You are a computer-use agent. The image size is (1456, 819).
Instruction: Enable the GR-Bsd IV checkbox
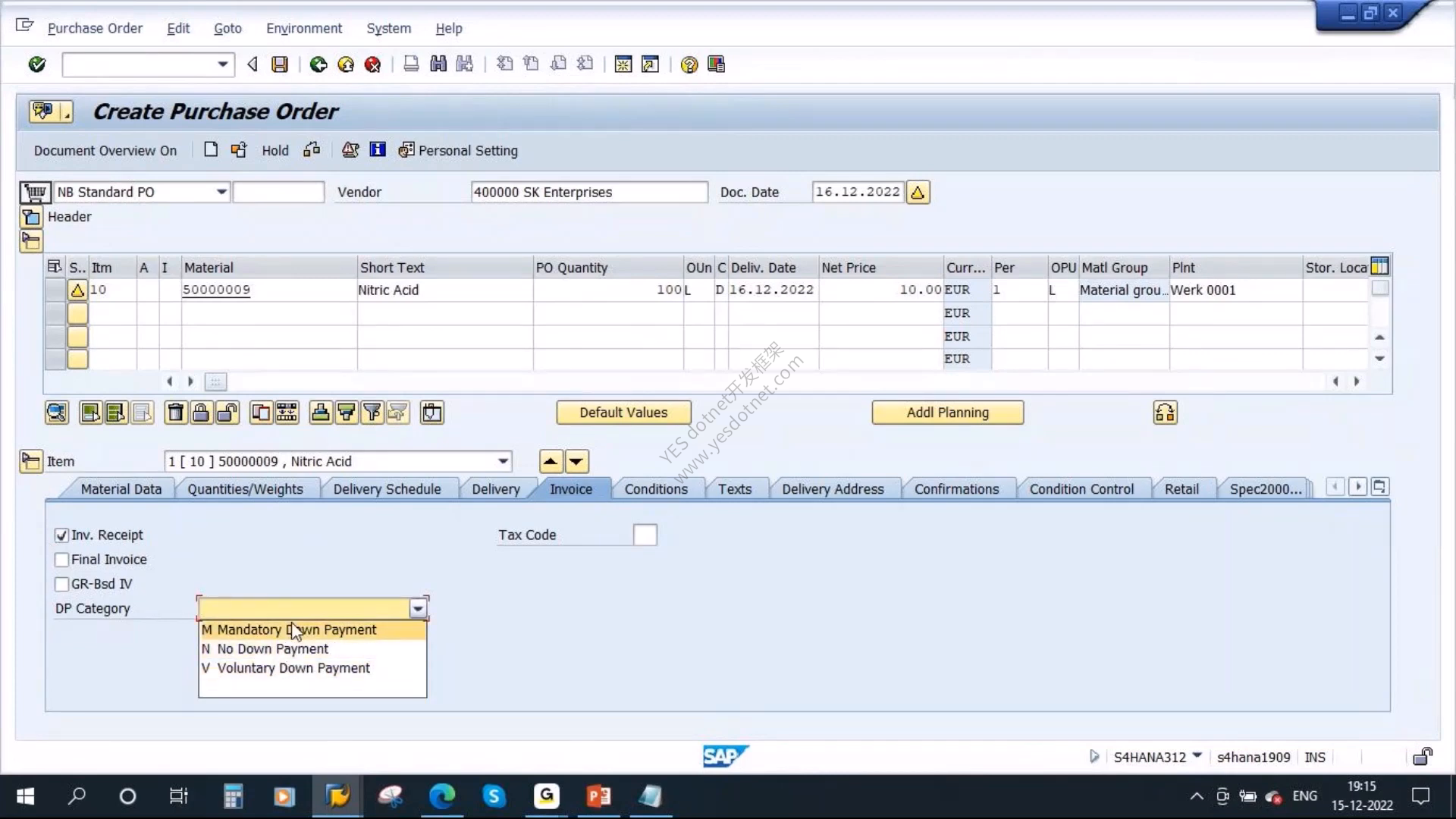point(62,584)
